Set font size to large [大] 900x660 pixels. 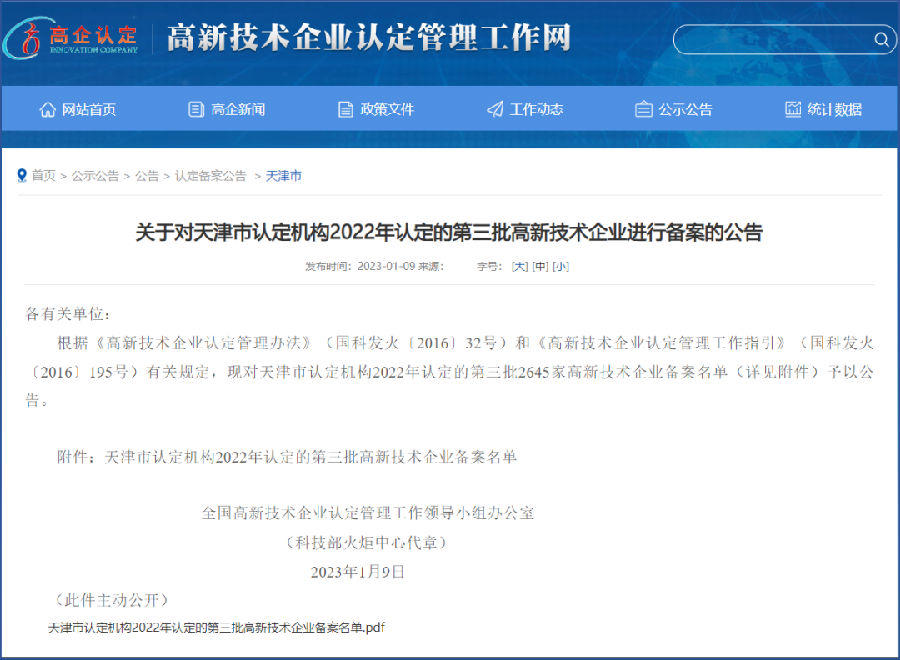click(519, 267)
